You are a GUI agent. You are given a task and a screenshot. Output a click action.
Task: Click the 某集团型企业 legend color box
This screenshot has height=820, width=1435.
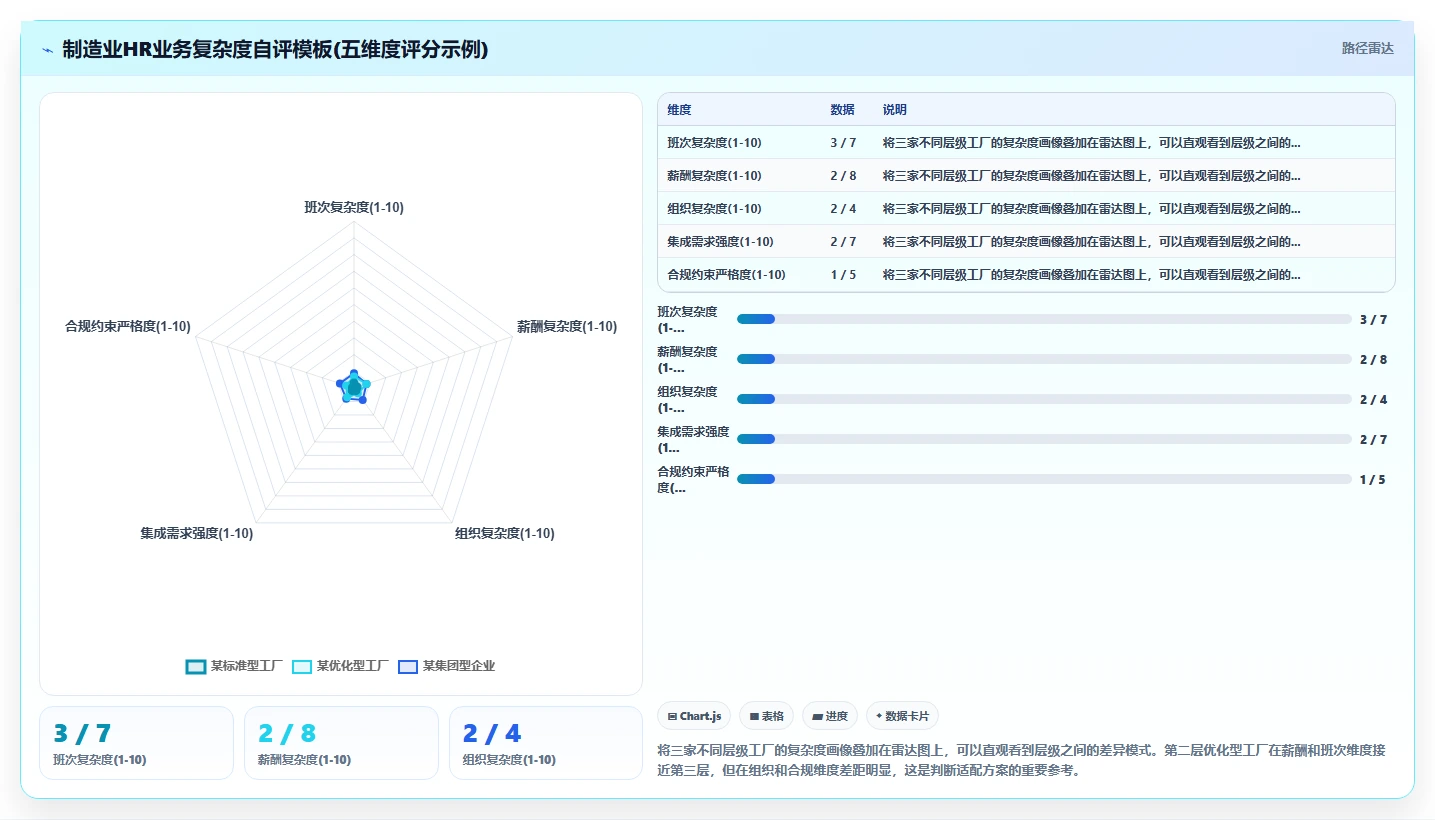tap(408, 667)
